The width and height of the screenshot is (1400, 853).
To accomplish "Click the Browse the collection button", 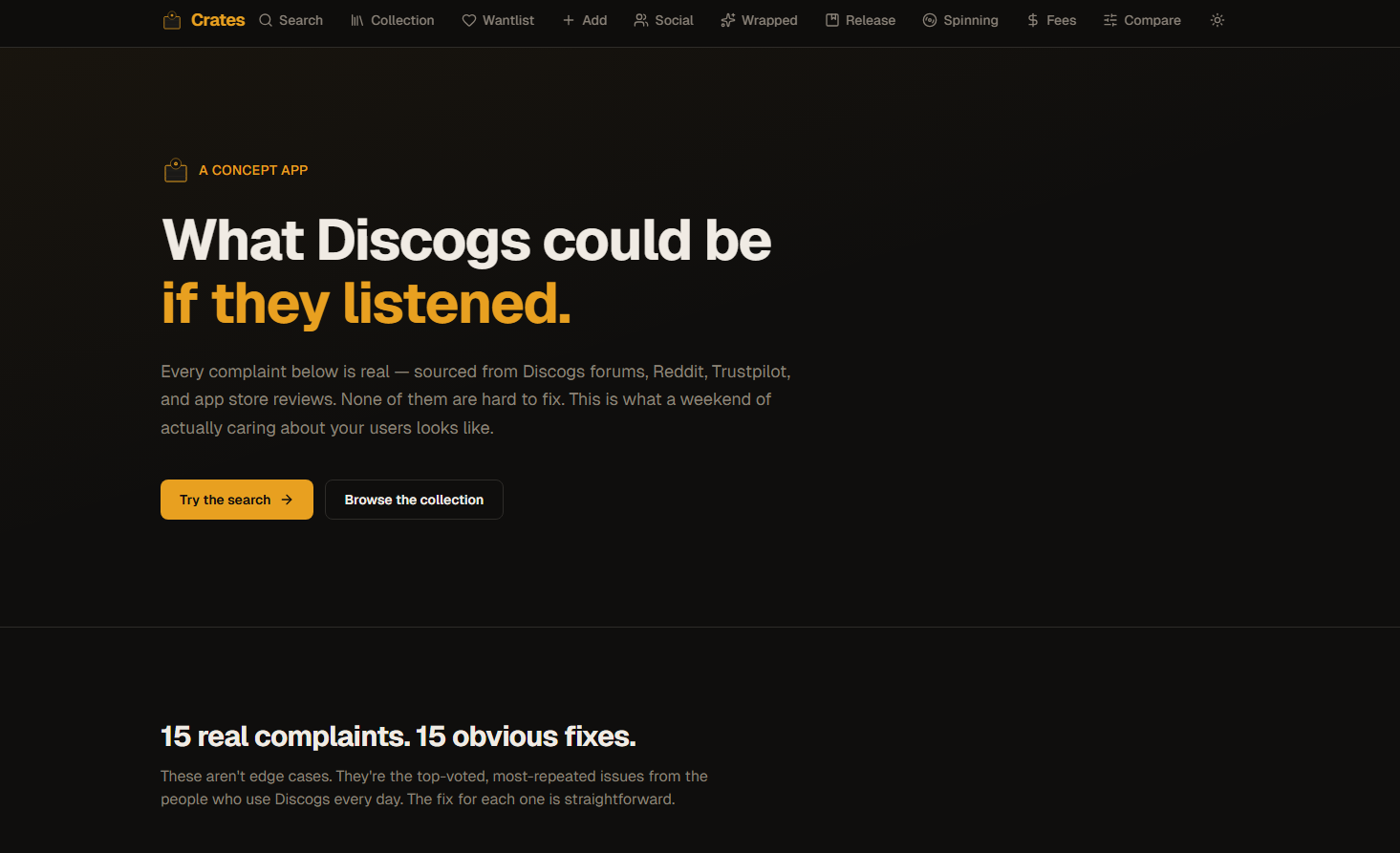I will click(414, 500).
